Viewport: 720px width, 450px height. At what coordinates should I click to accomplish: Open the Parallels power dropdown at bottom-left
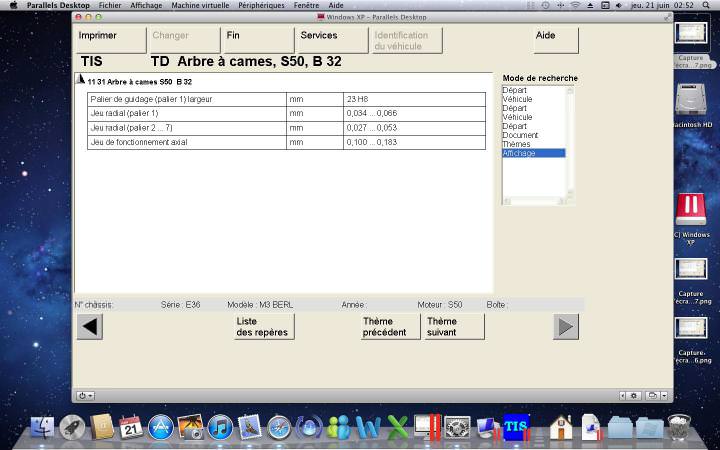(x=85, y=396)
